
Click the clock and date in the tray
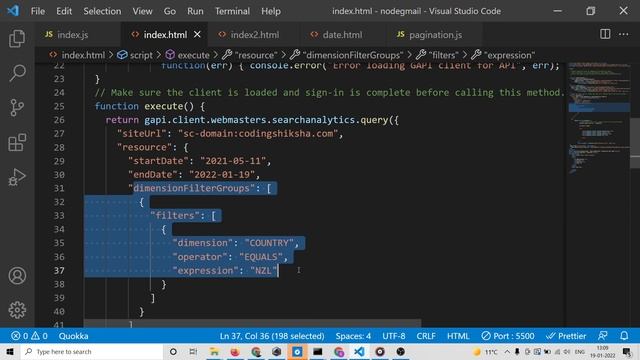(x=602, y=351)
